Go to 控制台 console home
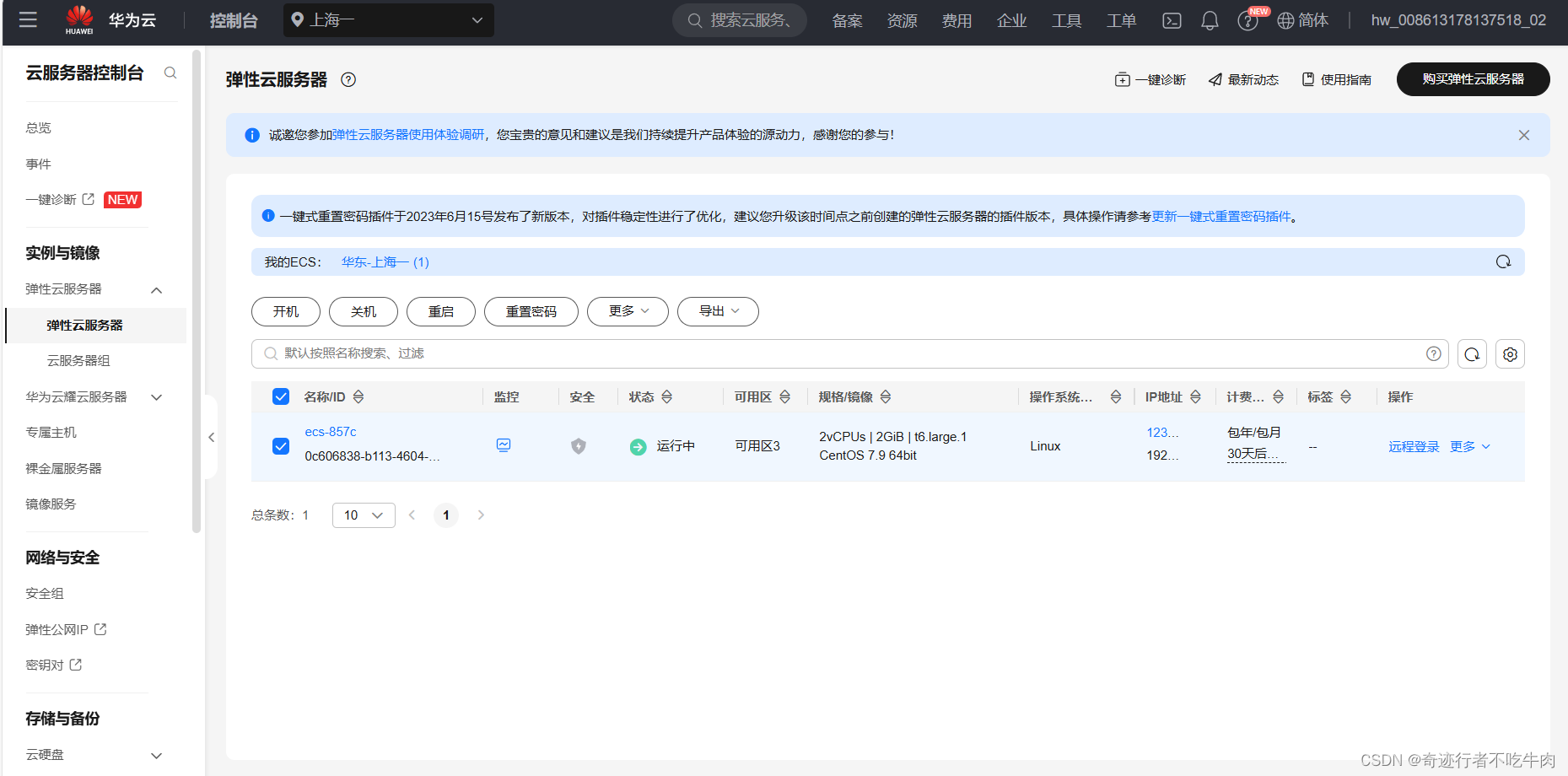Viewport: 1568px width, 776px height. point(234,20)
